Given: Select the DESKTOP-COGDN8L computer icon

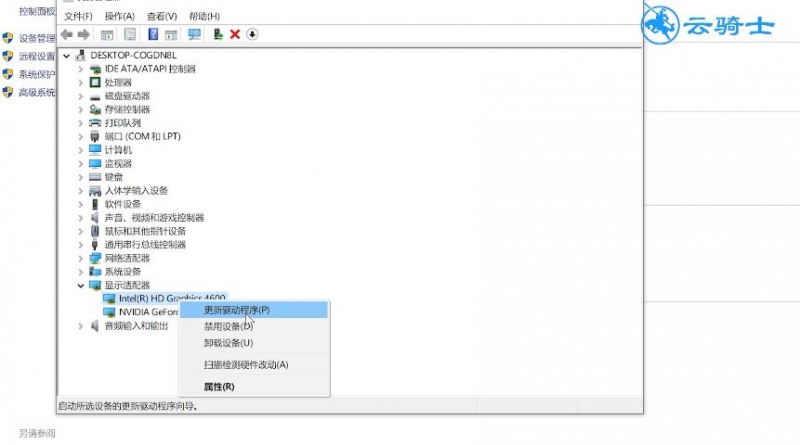Looking at the screenshot, I should click(x=80, y=55).
